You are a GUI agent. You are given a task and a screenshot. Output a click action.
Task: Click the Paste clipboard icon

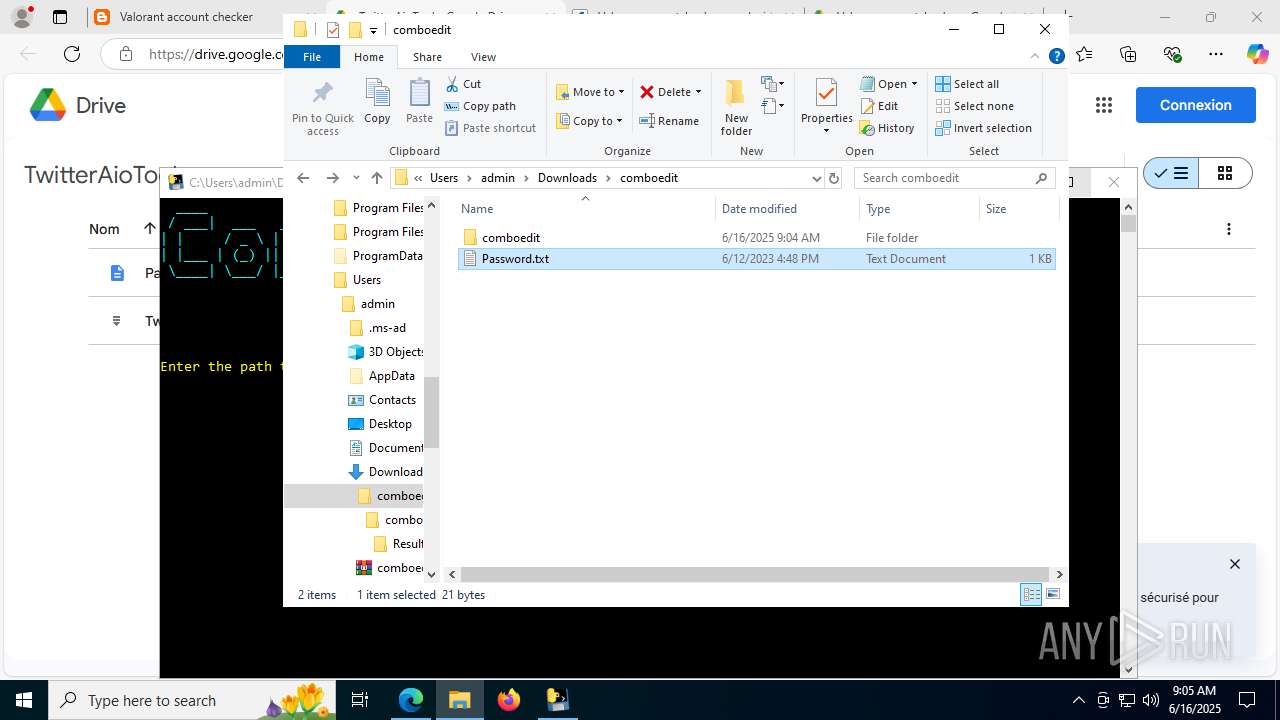coord(419,101)
